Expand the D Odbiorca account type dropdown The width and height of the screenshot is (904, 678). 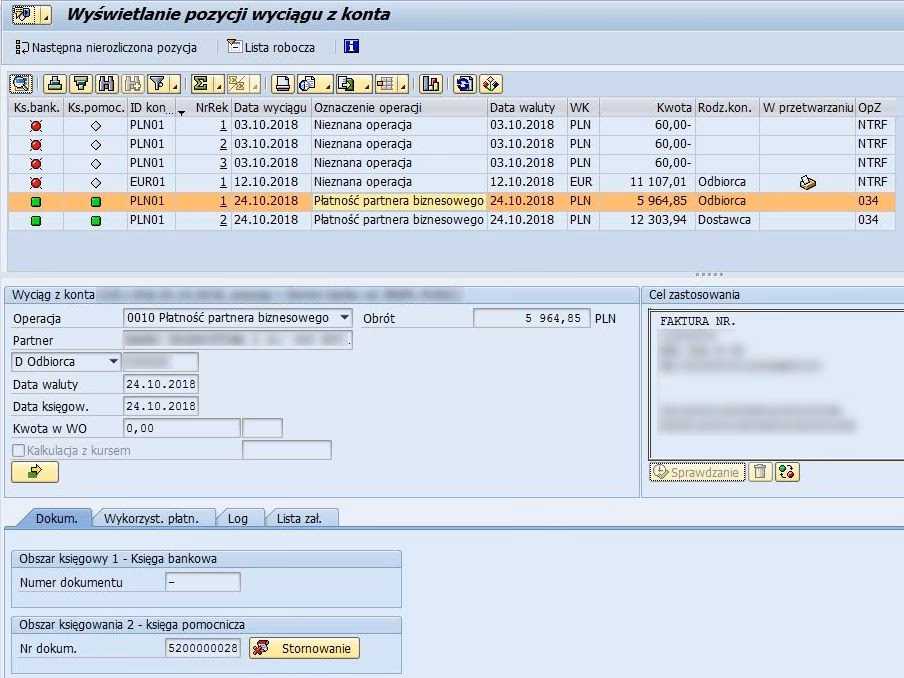tap(113, 362)
